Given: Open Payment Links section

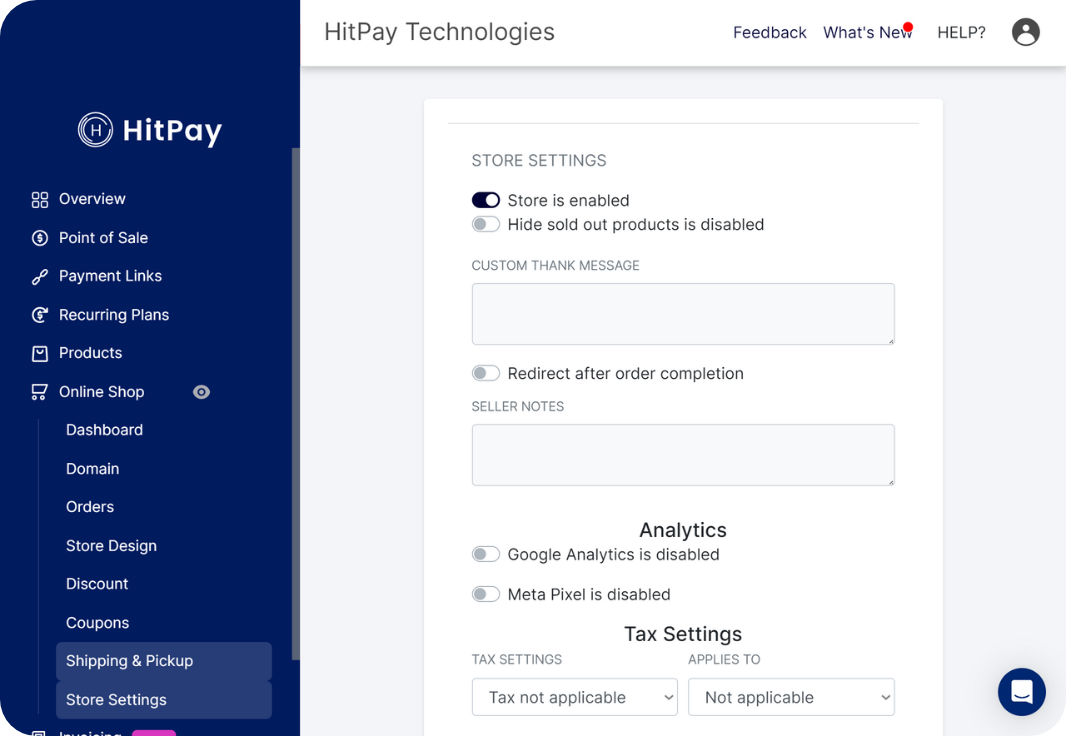Looking at the screenshot, I should tap(110, 276).
